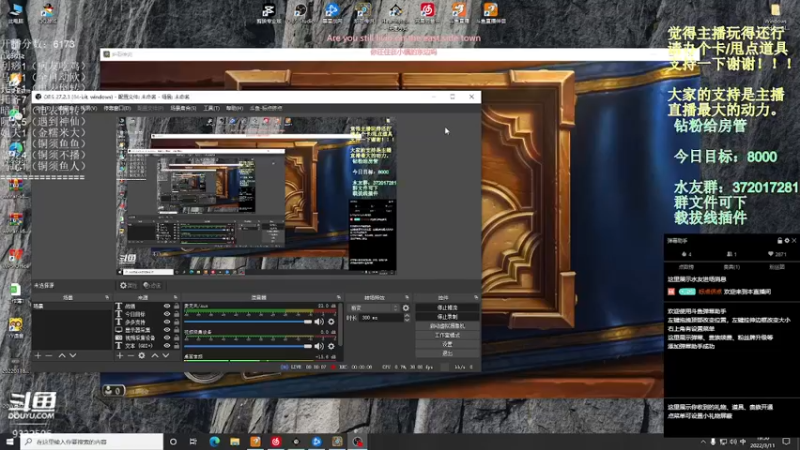Screen dimensions: 800x450
Task: Open the 配置文件 menu in OBS
Action: click(151, 108)
